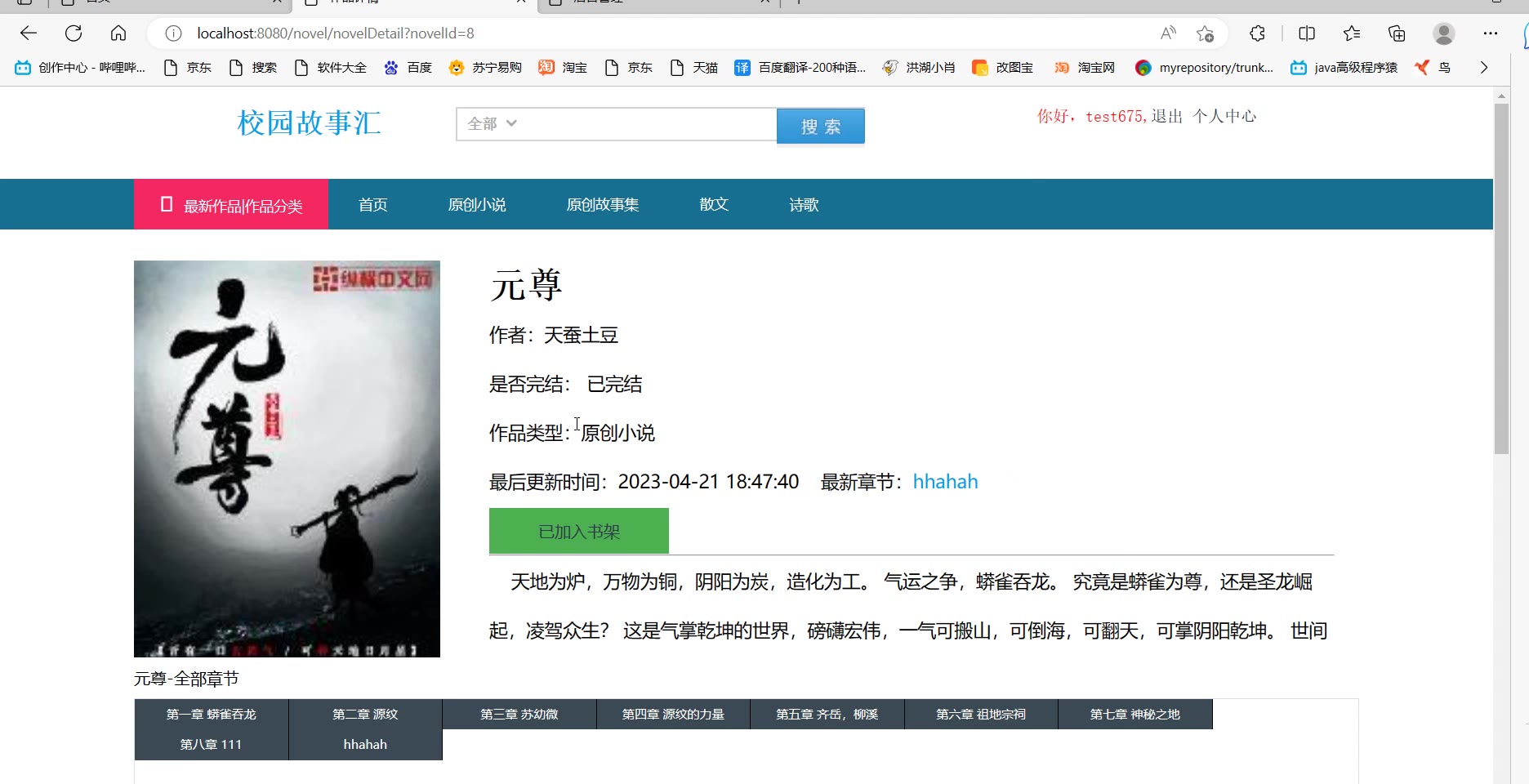Open 洪湖小肖 bookmark
Screen dimensions: 1529x784
919,68
